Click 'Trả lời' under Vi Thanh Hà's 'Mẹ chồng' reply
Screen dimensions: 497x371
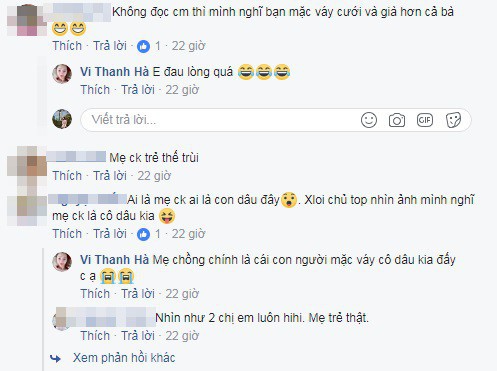[138, 294]
